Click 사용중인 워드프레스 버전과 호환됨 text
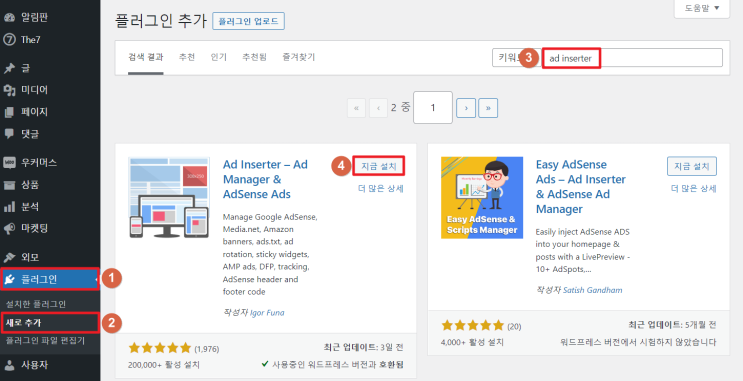Image resolution: width=743 pixels, height=381 pixels. click(338, 364)
